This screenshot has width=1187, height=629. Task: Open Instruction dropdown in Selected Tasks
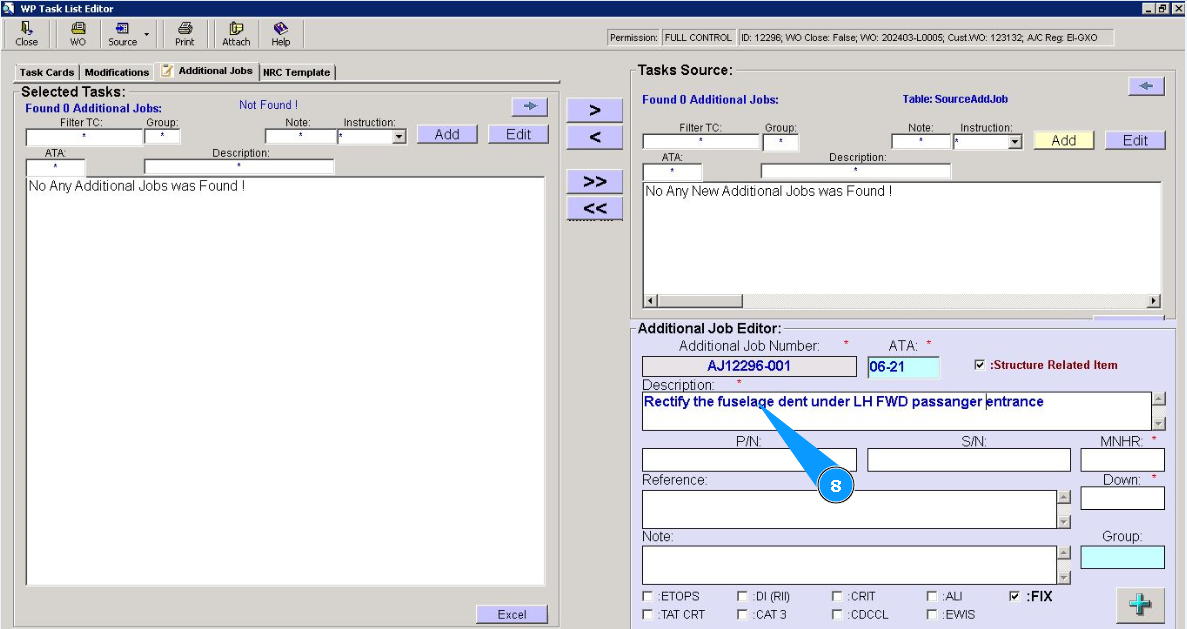click(x=399, y=137)
